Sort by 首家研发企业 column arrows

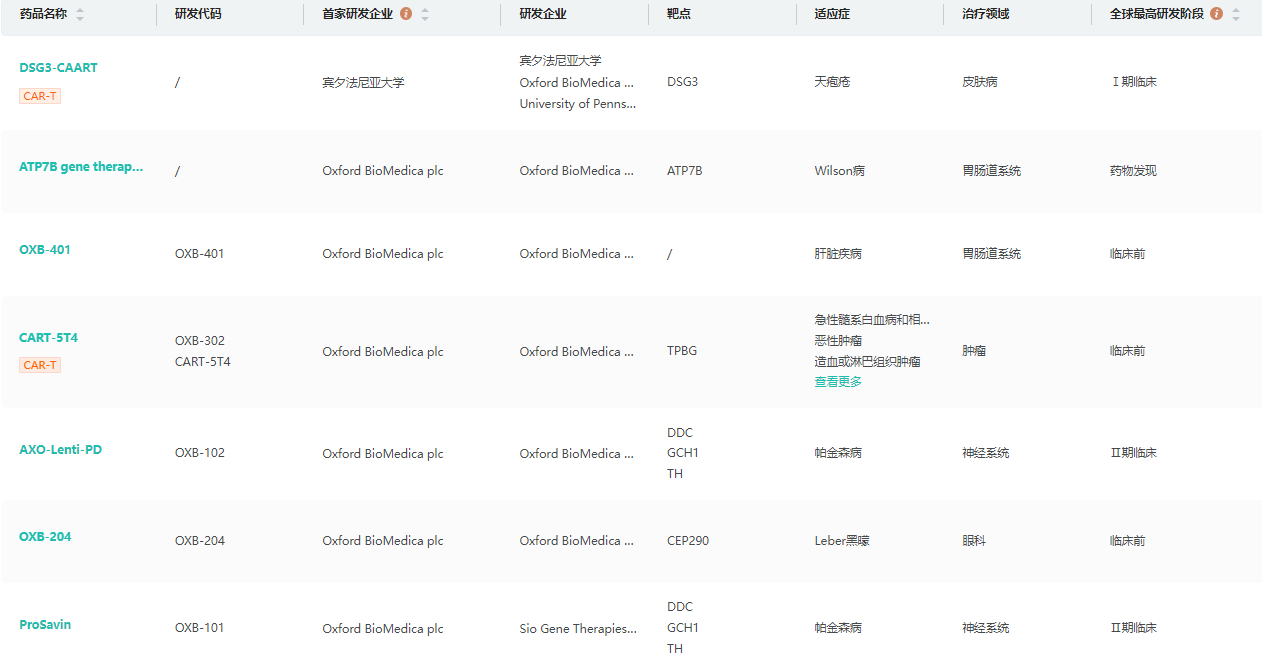[x=425, y=14]
